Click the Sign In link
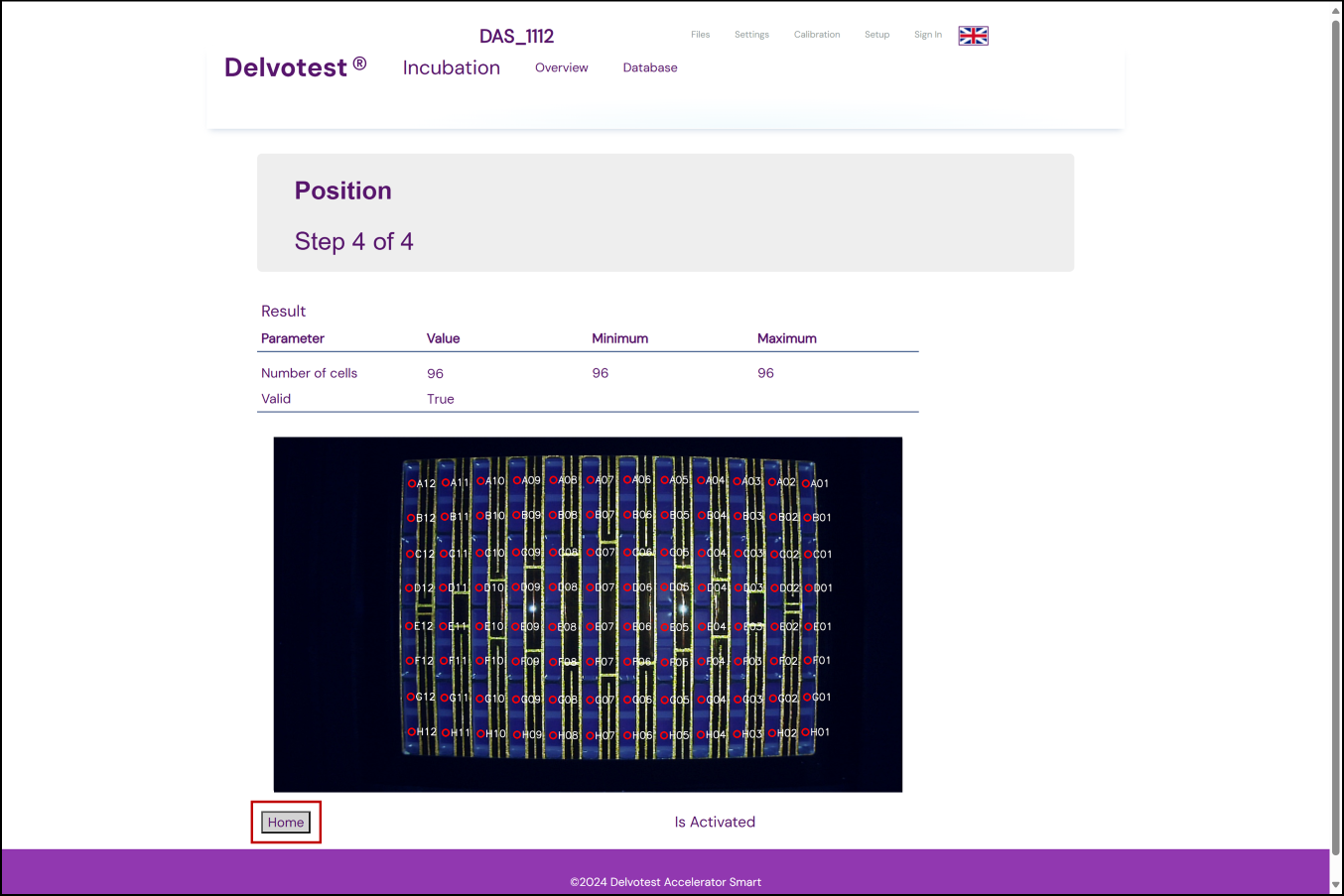1344x896 pixels. tap(927, 35)
